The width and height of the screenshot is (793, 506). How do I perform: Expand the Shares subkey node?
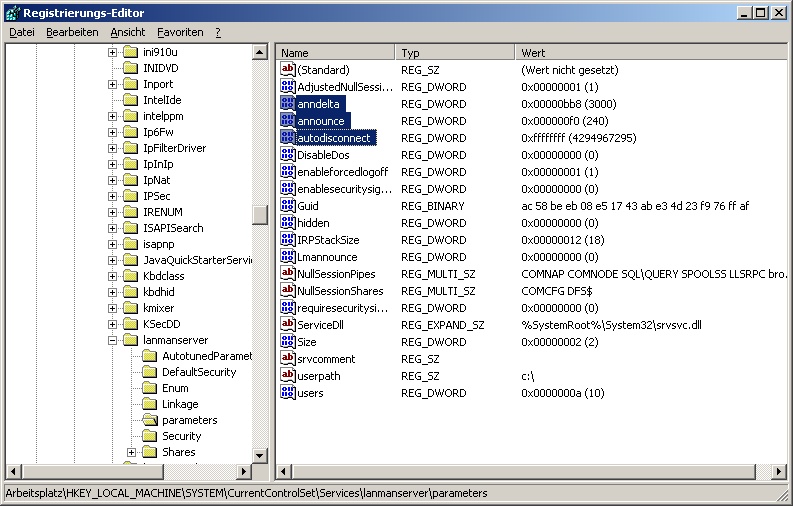point(131,452)
